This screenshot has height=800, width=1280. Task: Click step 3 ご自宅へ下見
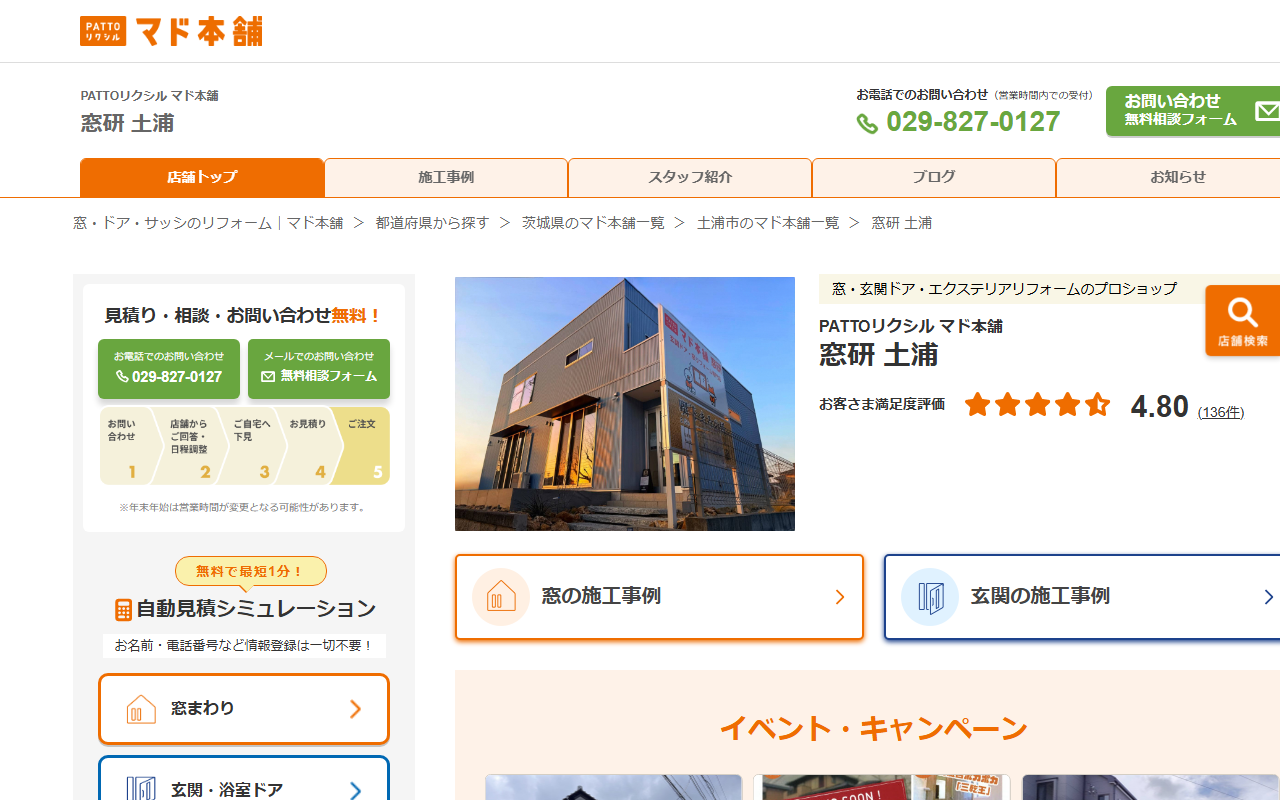pyautogui.click(x=251, y=446)
